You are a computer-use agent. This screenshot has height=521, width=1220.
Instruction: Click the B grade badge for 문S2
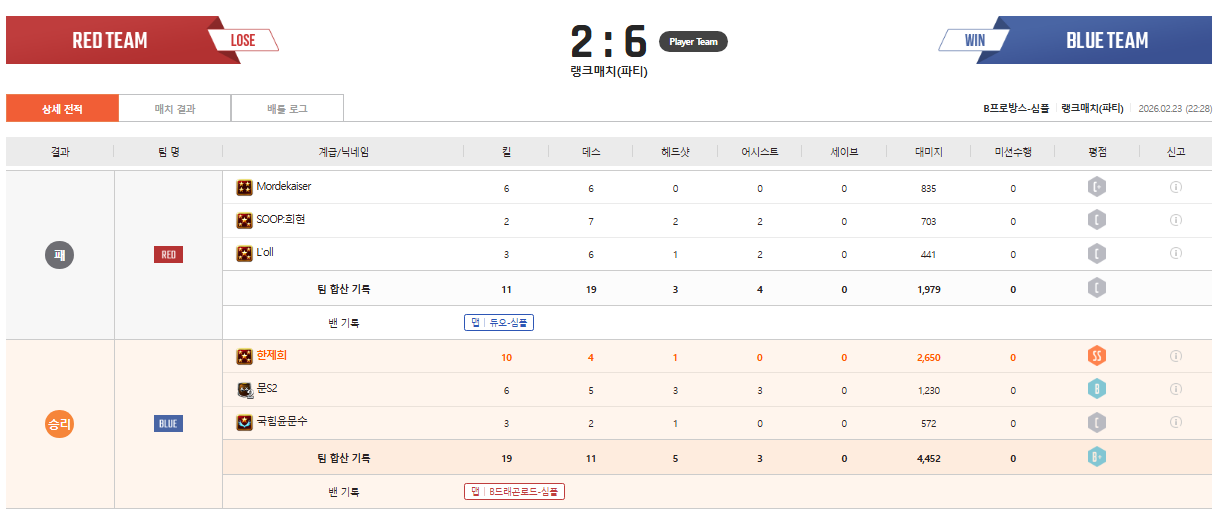tap(1097, 390)
